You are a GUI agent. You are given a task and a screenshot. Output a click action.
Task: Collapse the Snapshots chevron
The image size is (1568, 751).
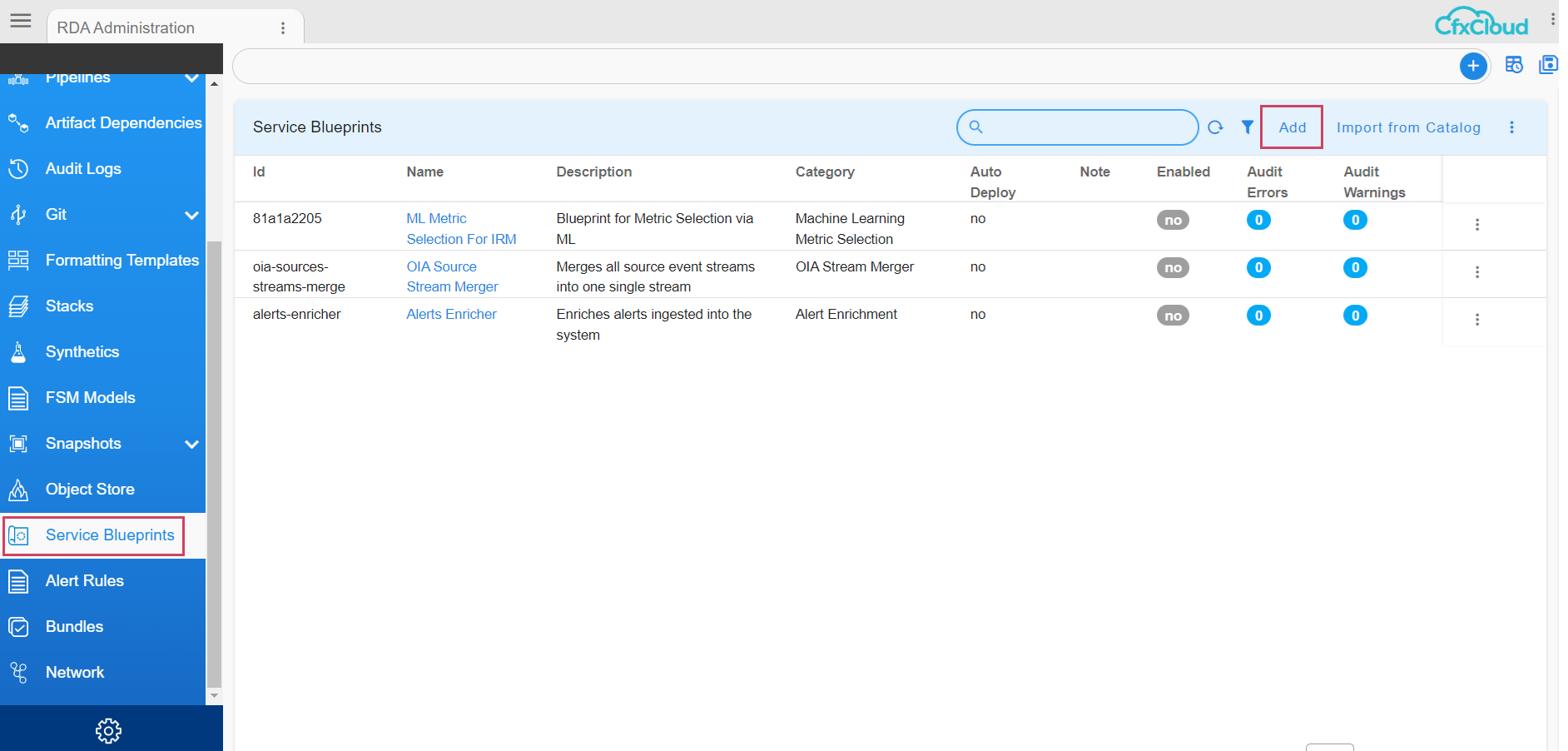(x=192, y=444)
